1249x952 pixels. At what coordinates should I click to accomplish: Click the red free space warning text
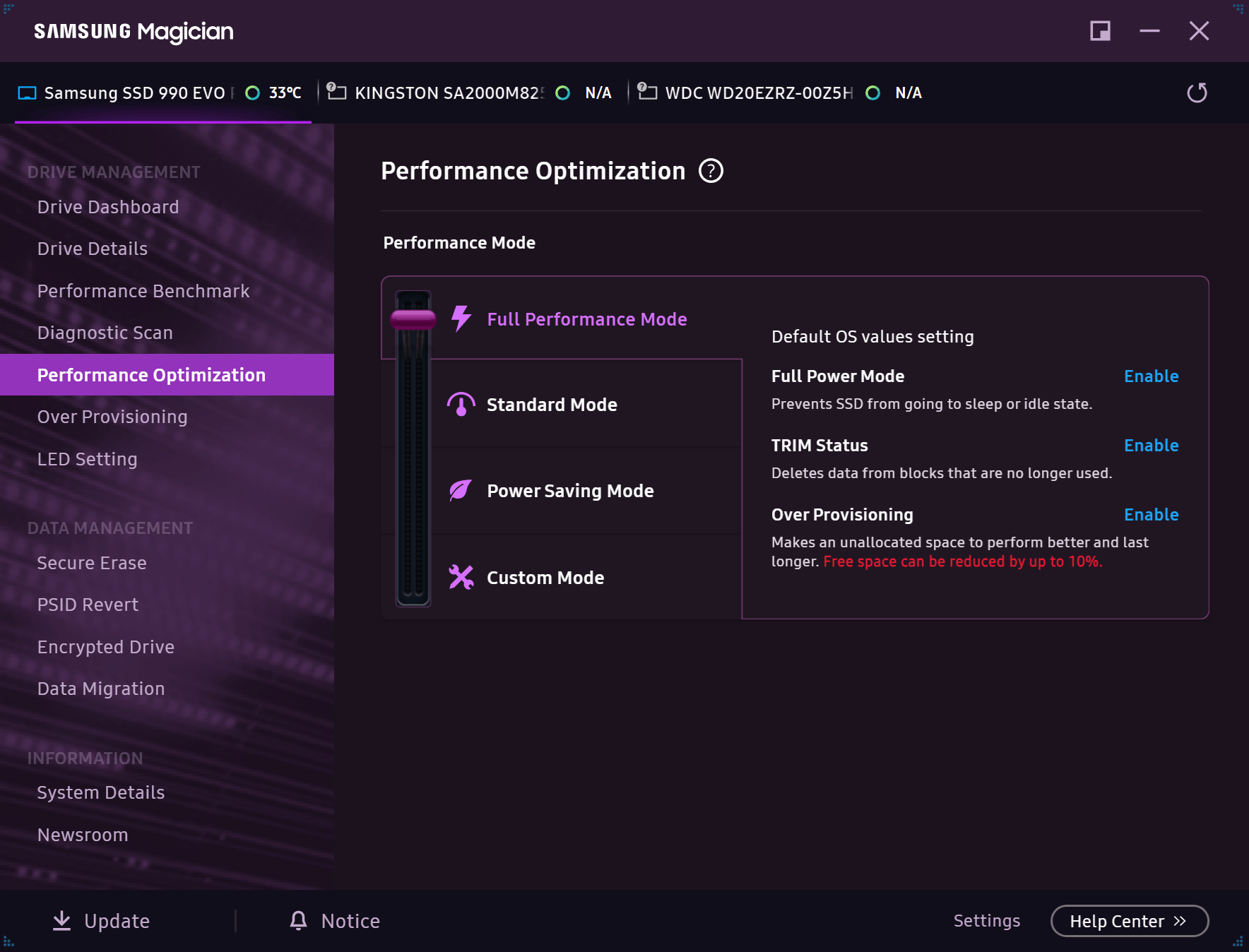click(963, 561)
